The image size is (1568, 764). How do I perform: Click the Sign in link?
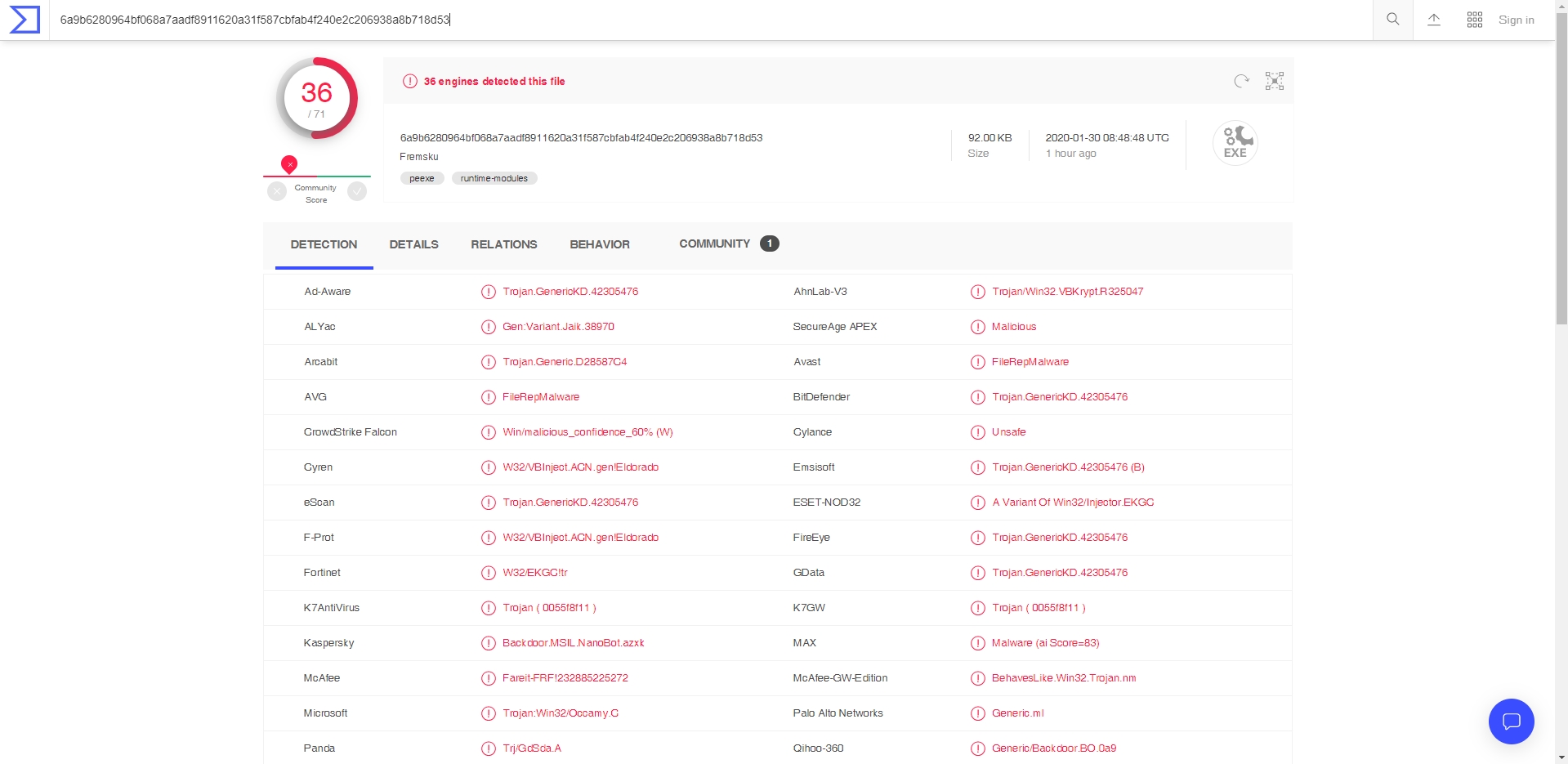1516,20
